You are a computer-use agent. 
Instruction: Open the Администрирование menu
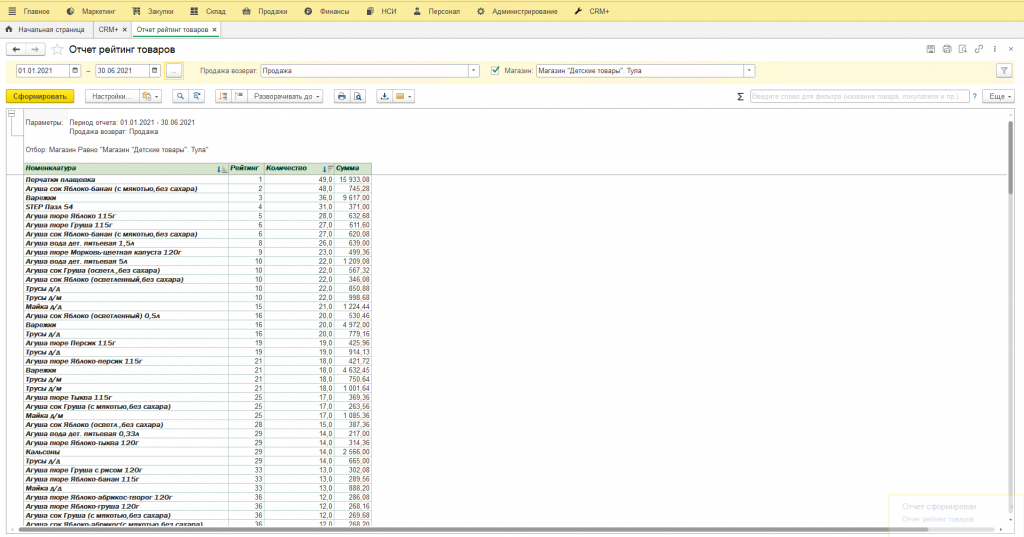(517, 11)
